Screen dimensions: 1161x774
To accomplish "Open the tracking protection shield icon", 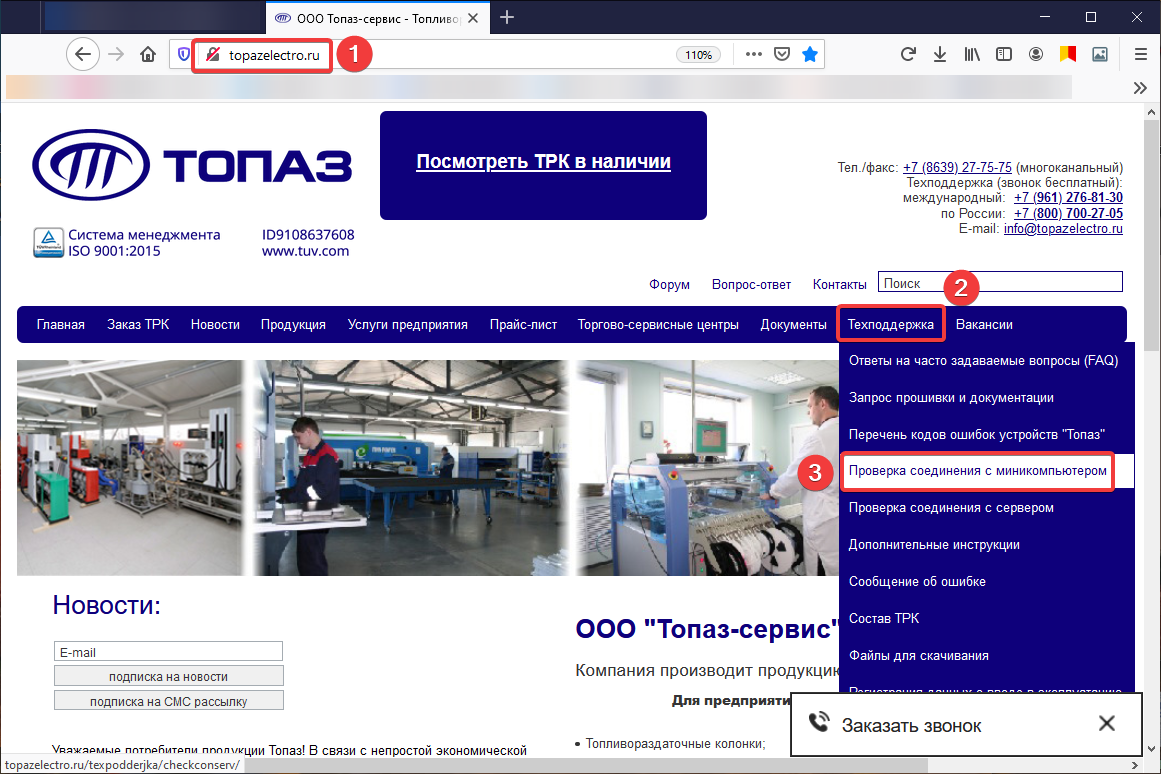I will pyautogui.click(x=184, y=54).
